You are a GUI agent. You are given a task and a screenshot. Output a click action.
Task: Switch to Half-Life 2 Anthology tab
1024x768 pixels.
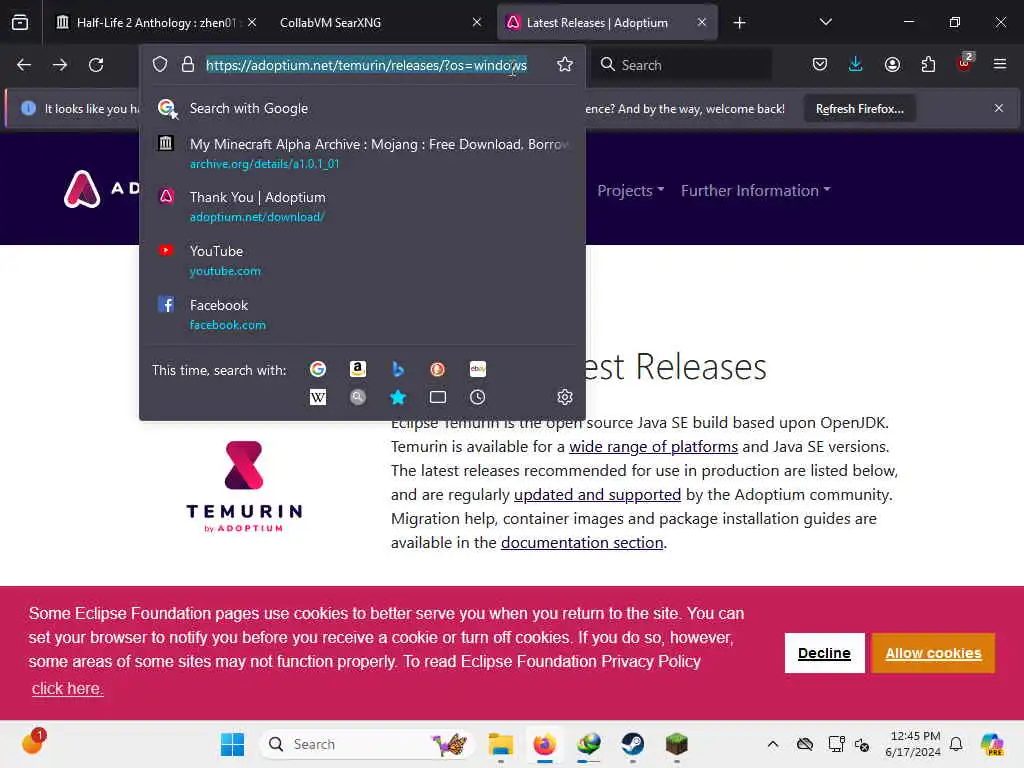point(155,23)
